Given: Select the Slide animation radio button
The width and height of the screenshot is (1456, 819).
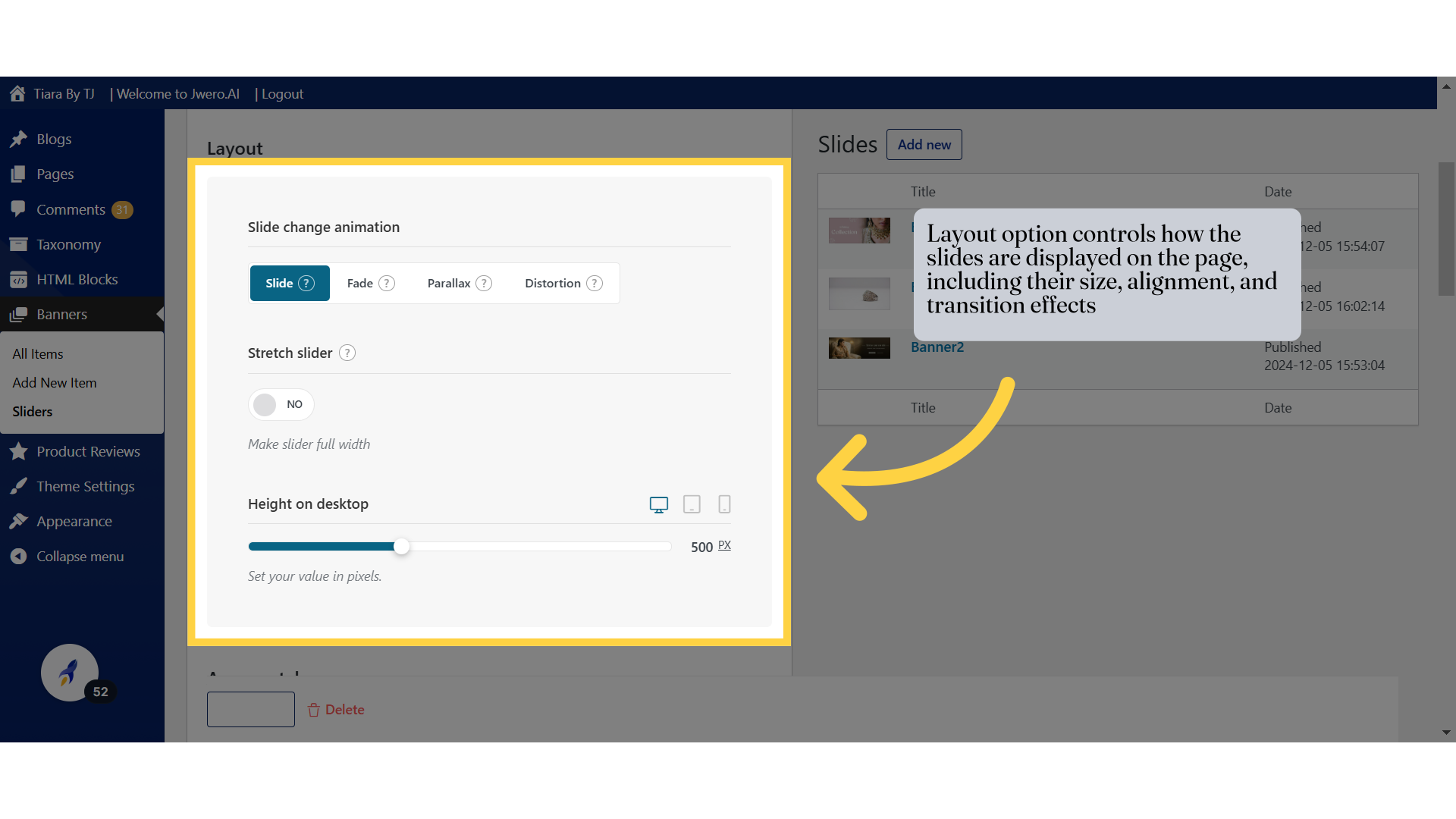Looking at the screenshot, I should [x=289, y=283].
